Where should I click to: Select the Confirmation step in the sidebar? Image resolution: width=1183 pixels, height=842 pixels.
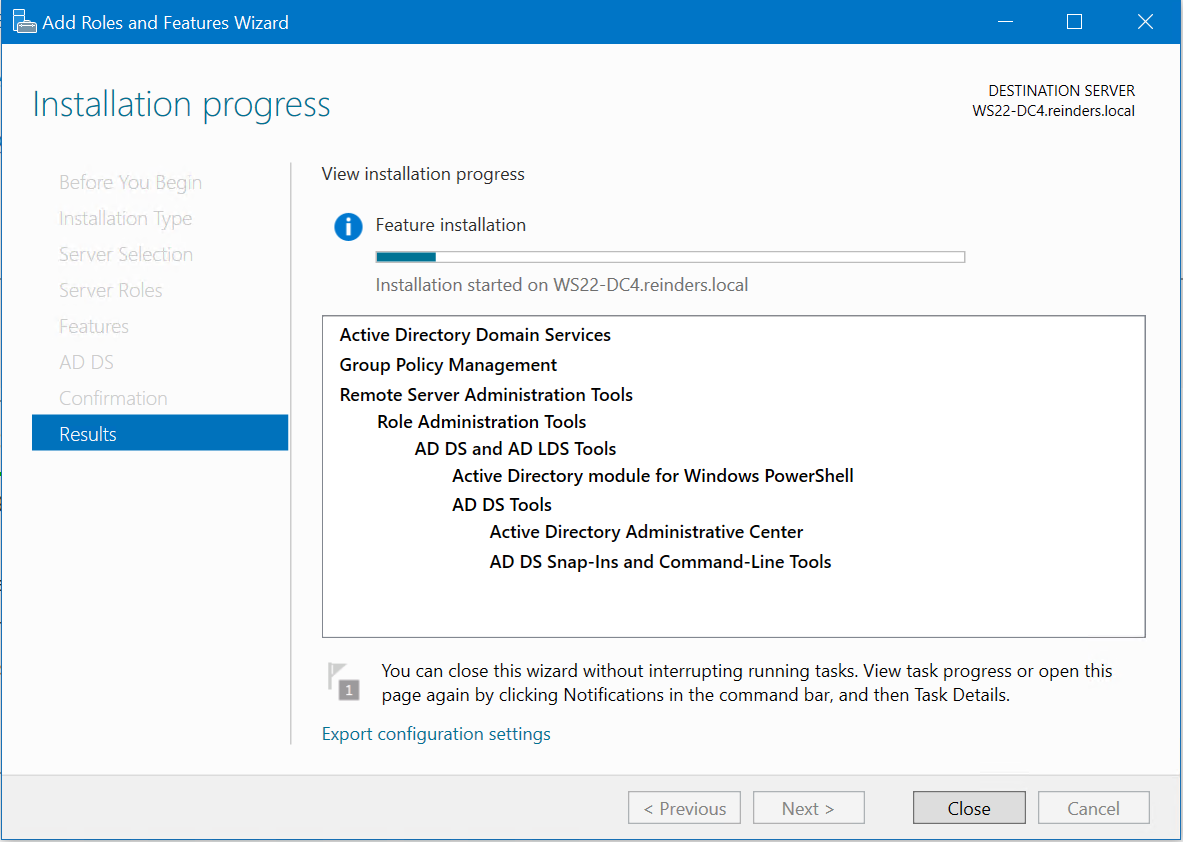click(x=113, y=397)
